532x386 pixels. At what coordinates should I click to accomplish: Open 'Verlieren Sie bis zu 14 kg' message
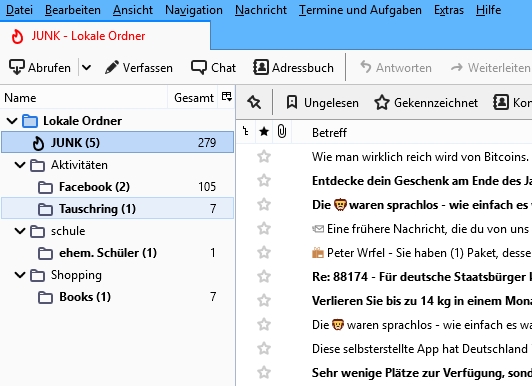[422, 301]
